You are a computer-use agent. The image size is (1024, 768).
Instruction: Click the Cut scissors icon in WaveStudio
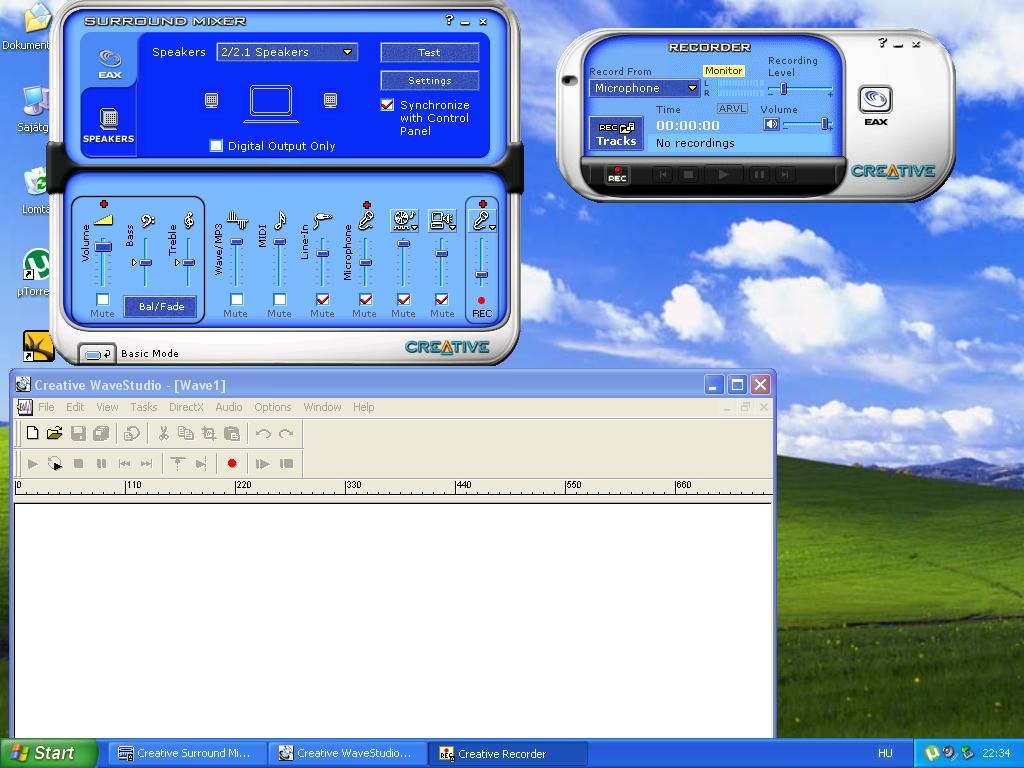163,433
